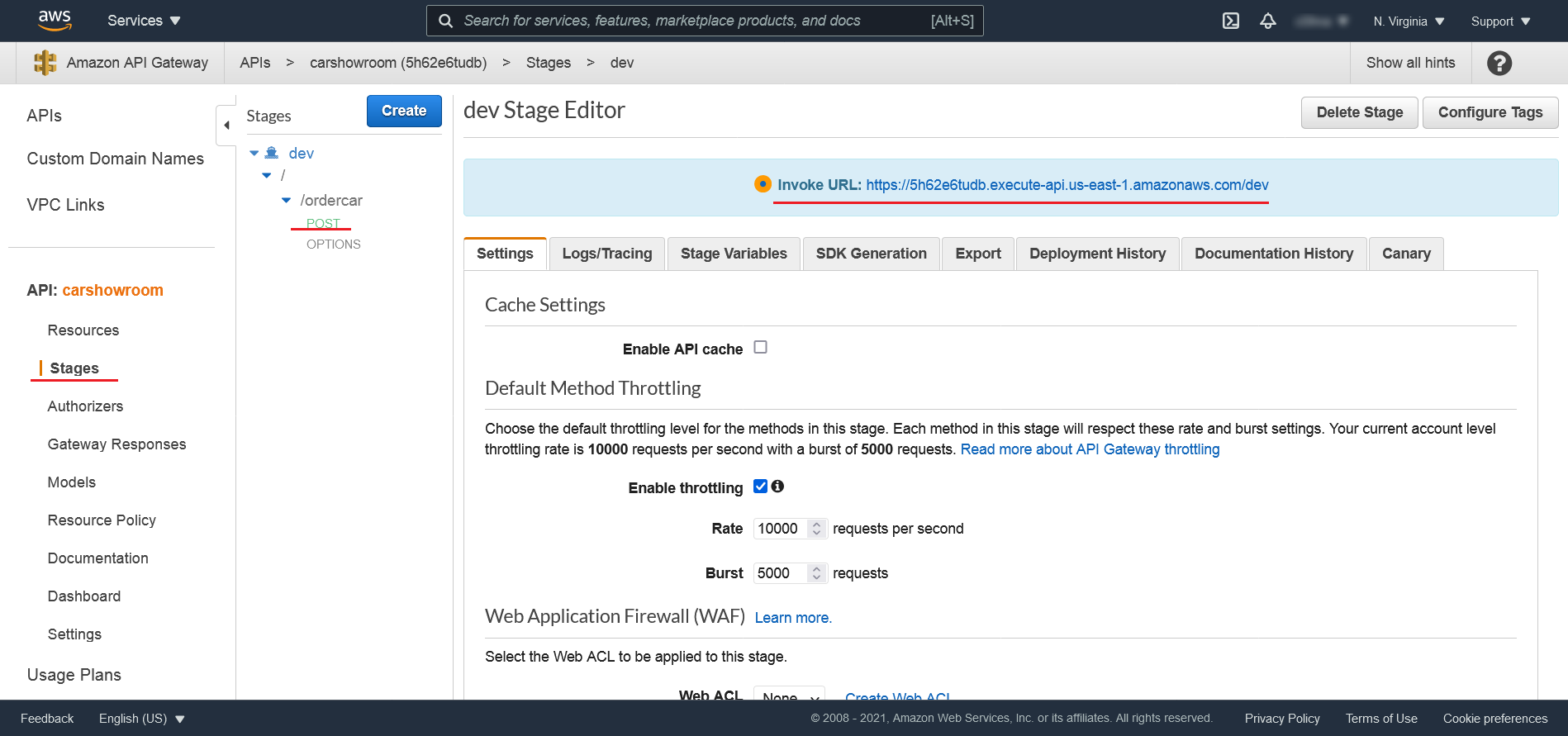Select the OPTIONS method under /ordercar
Viewport: 1568px width, 736px height.
point(334,245)
